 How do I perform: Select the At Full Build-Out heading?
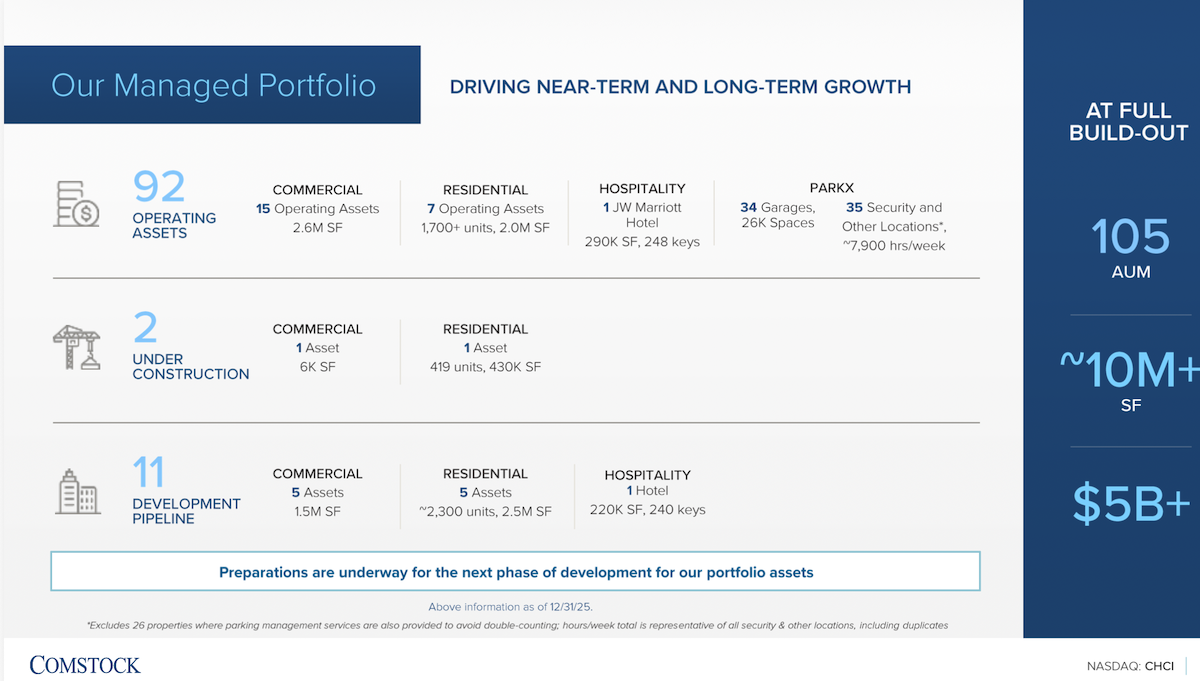1129,122
